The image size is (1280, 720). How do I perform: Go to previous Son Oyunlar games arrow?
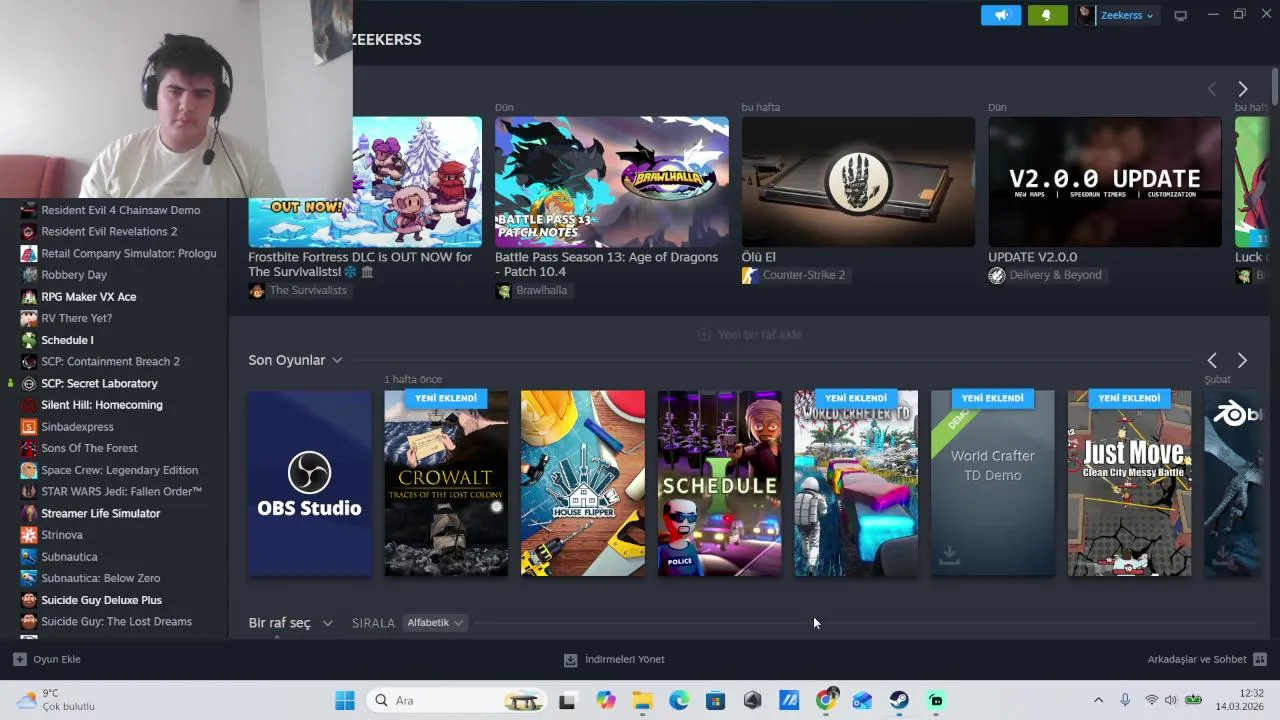pyautogui.click(x=1212, y=360)
